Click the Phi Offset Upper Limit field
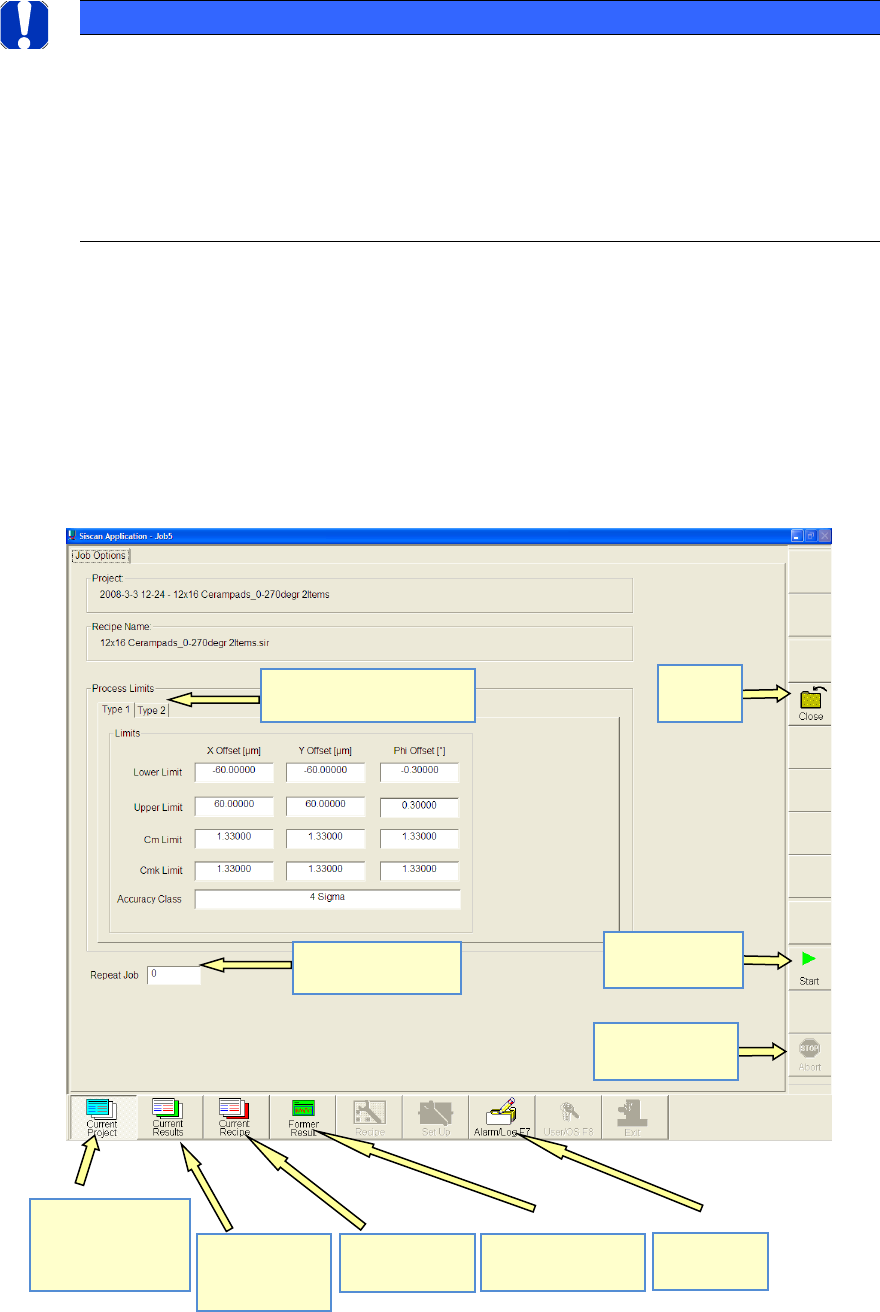 click(419, 807)
